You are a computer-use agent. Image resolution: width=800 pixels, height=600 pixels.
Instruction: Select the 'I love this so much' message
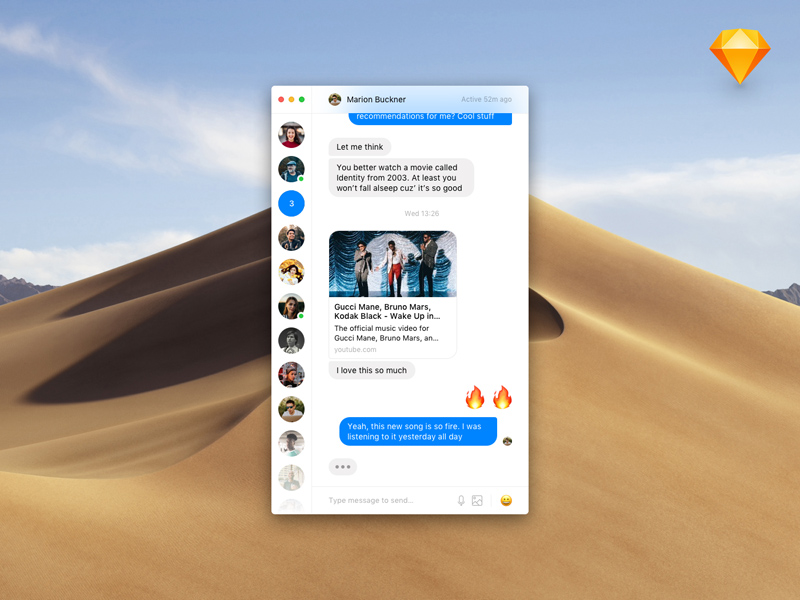[x=371, y=370]
